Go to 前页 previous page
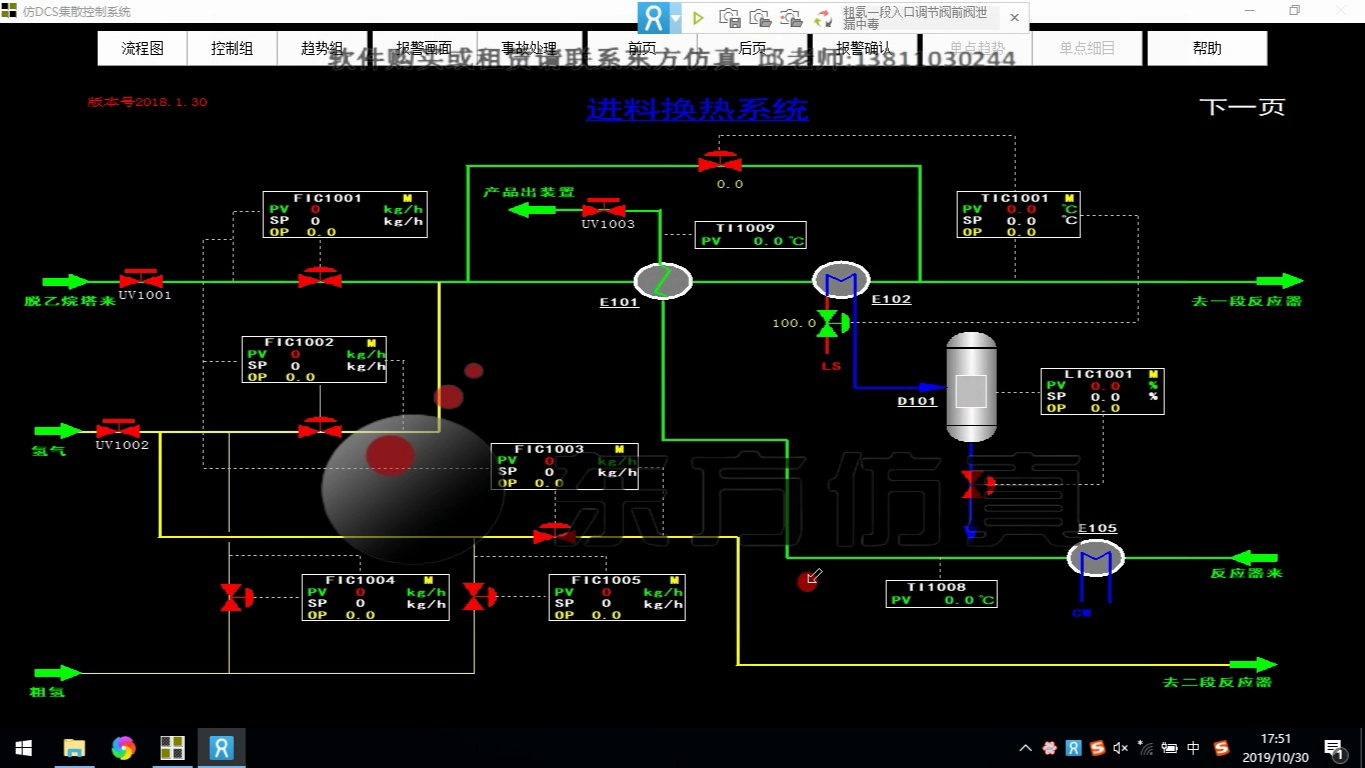Image resolution: width=1365 pixels, height=768 pixels. click(642, 48)
